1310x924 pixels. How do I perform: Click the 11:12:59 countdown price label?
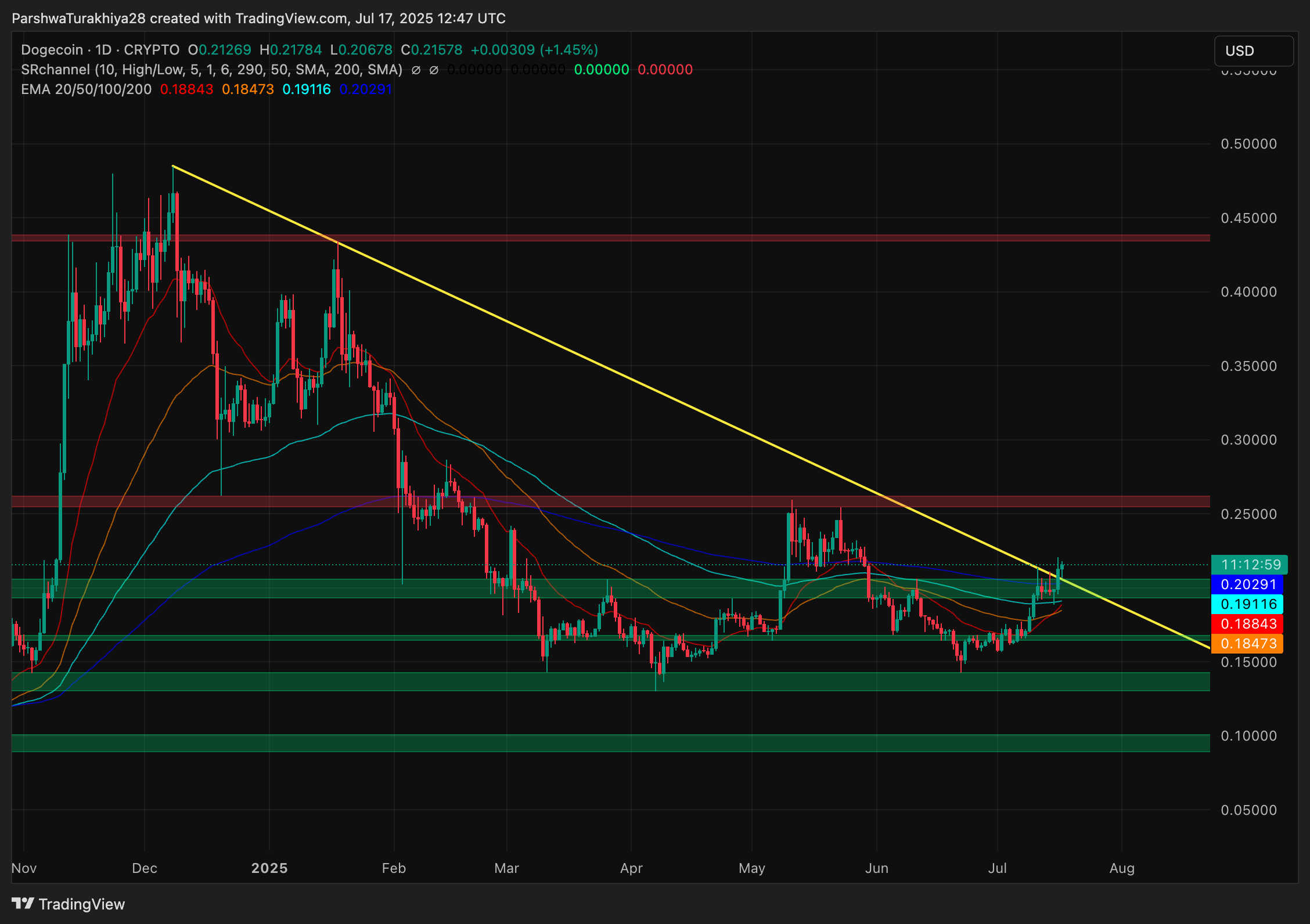(1250, 564)
